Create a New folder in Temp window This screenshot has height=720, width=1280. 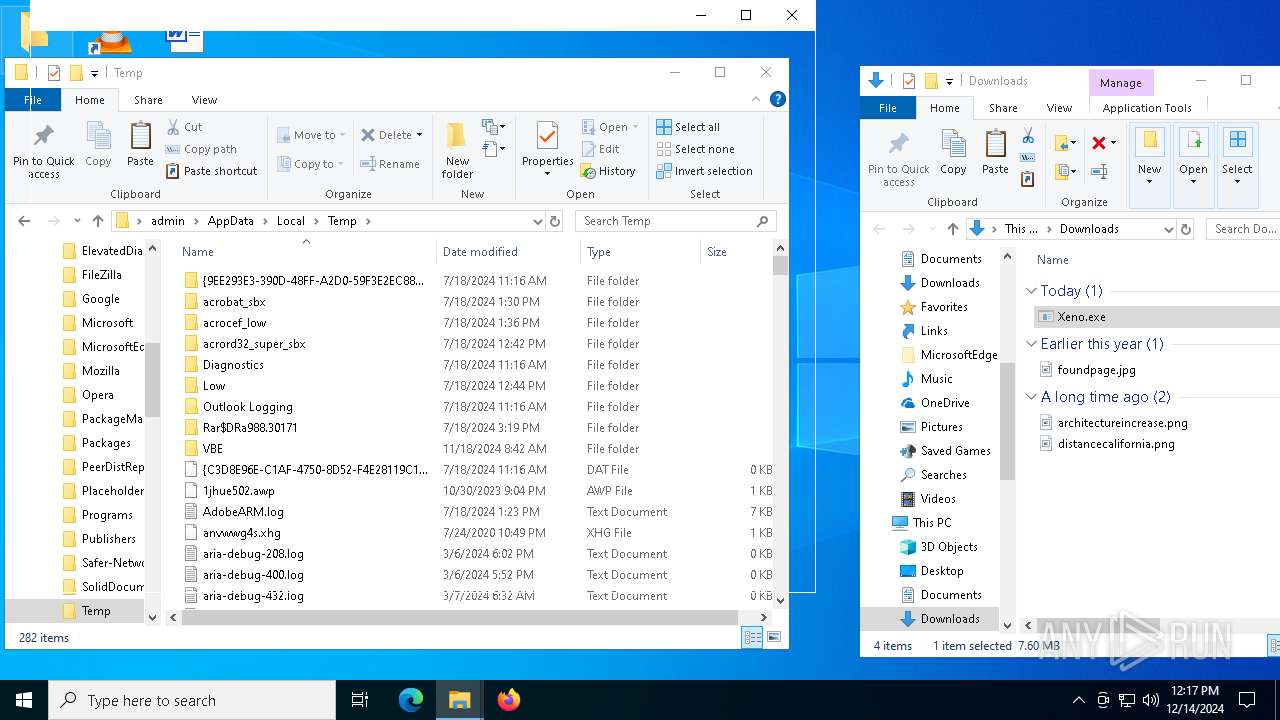click(x=457, y=150)
